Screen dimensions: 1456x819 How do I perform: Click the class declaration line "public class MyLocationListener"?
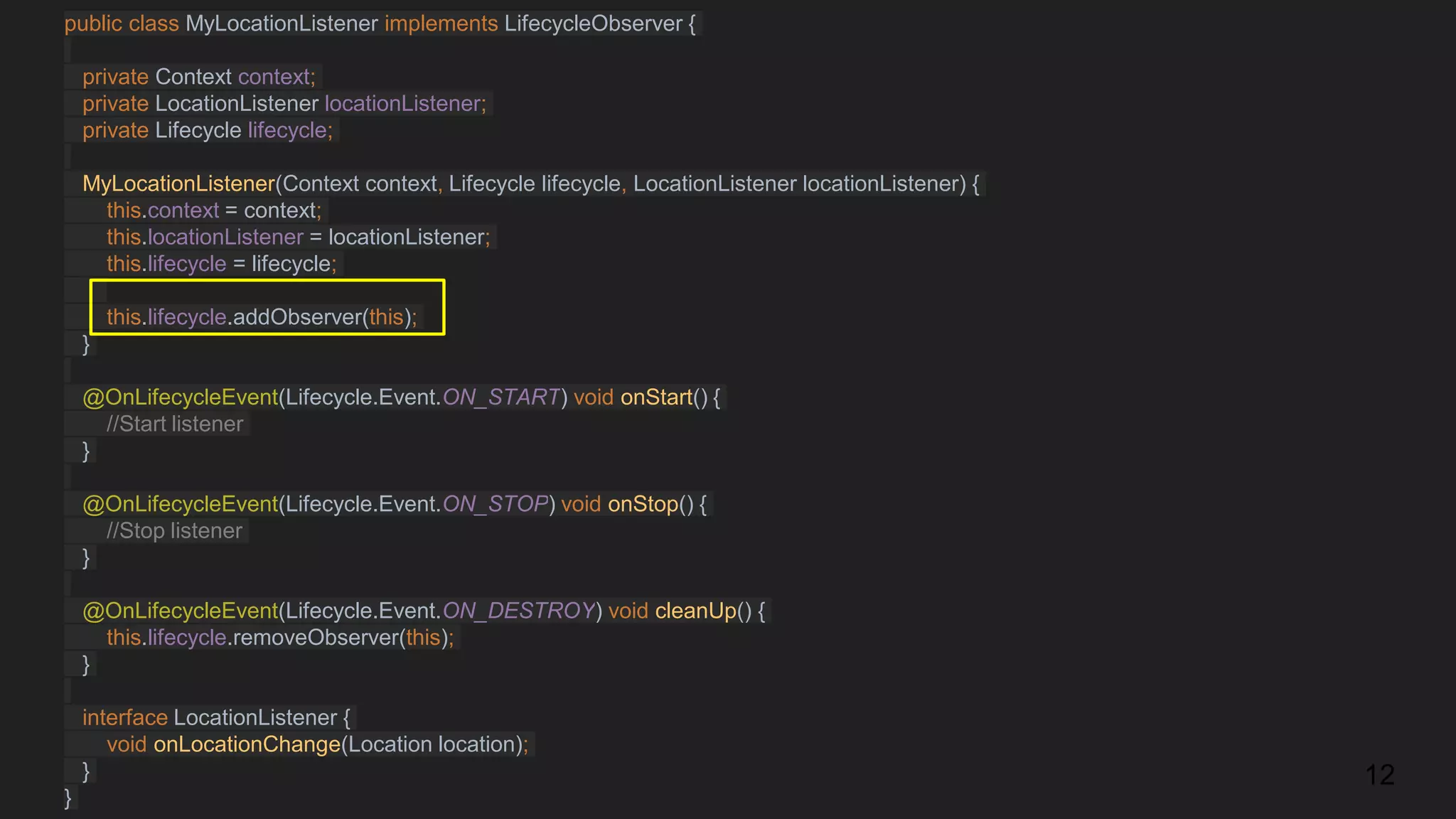221,23
